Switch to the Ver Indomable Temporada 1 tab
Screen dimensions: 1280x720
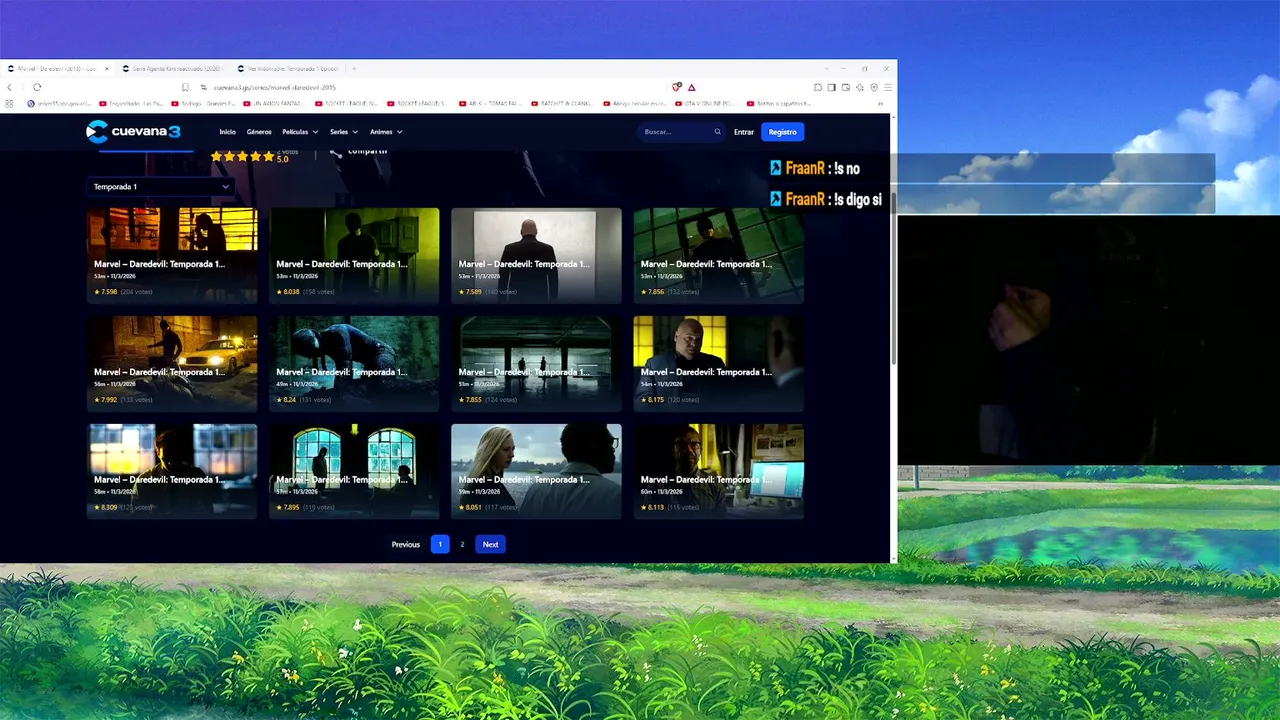(x=290, y=69)
